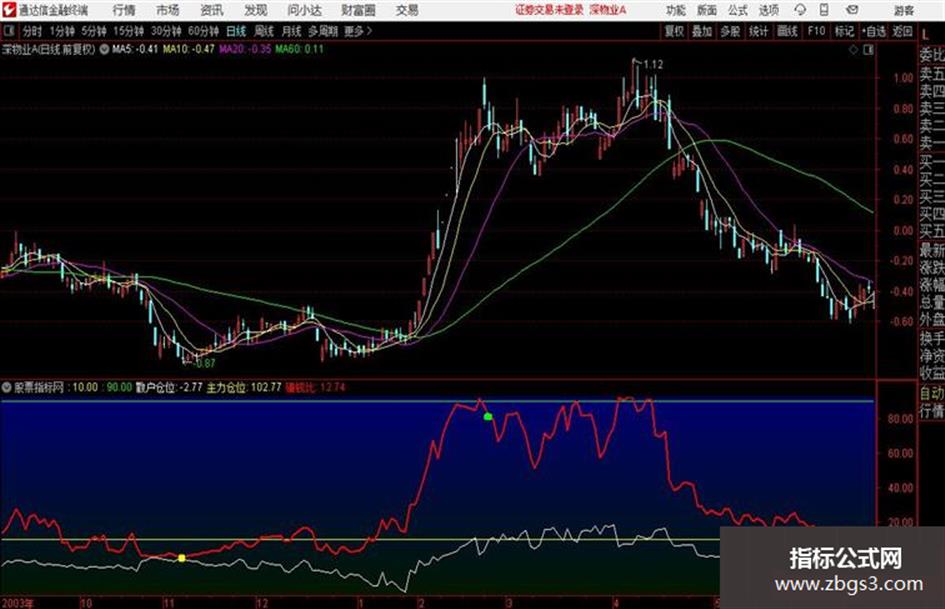Click the 2003年 date axis label
Screen dimensions: 945x609
pos(17,603)
